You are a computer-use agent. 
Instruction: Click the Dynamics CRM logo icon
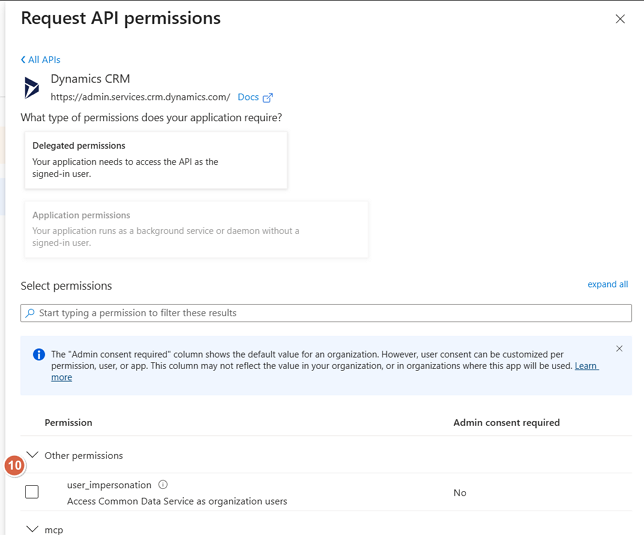click(32, 88)
